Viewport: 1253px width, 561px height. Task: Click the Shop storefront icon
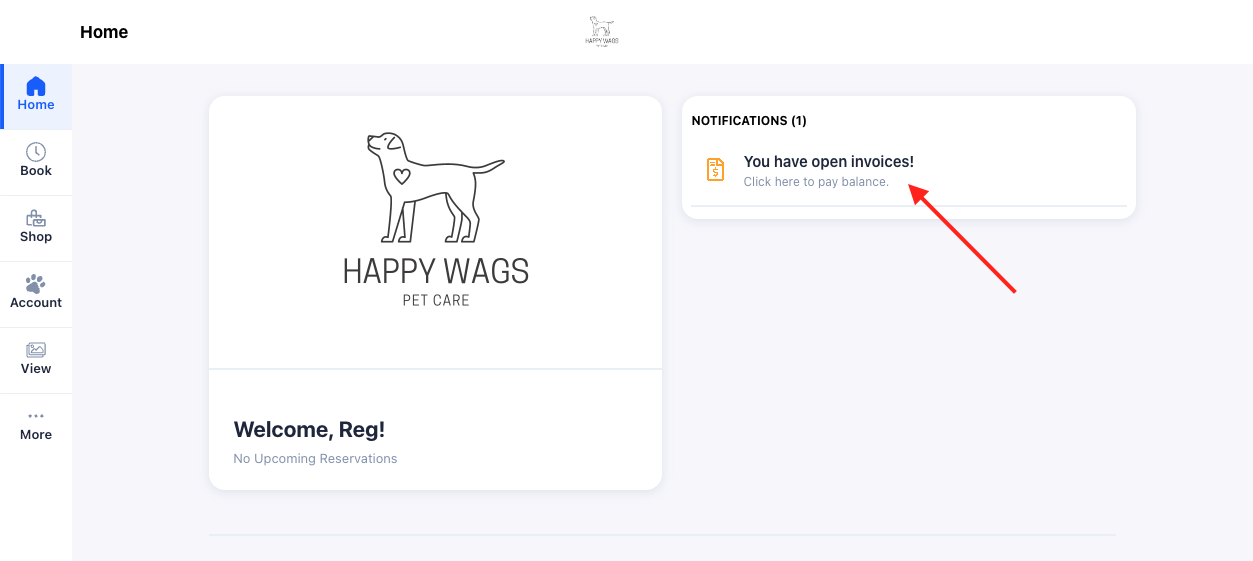tap(36, 218)
